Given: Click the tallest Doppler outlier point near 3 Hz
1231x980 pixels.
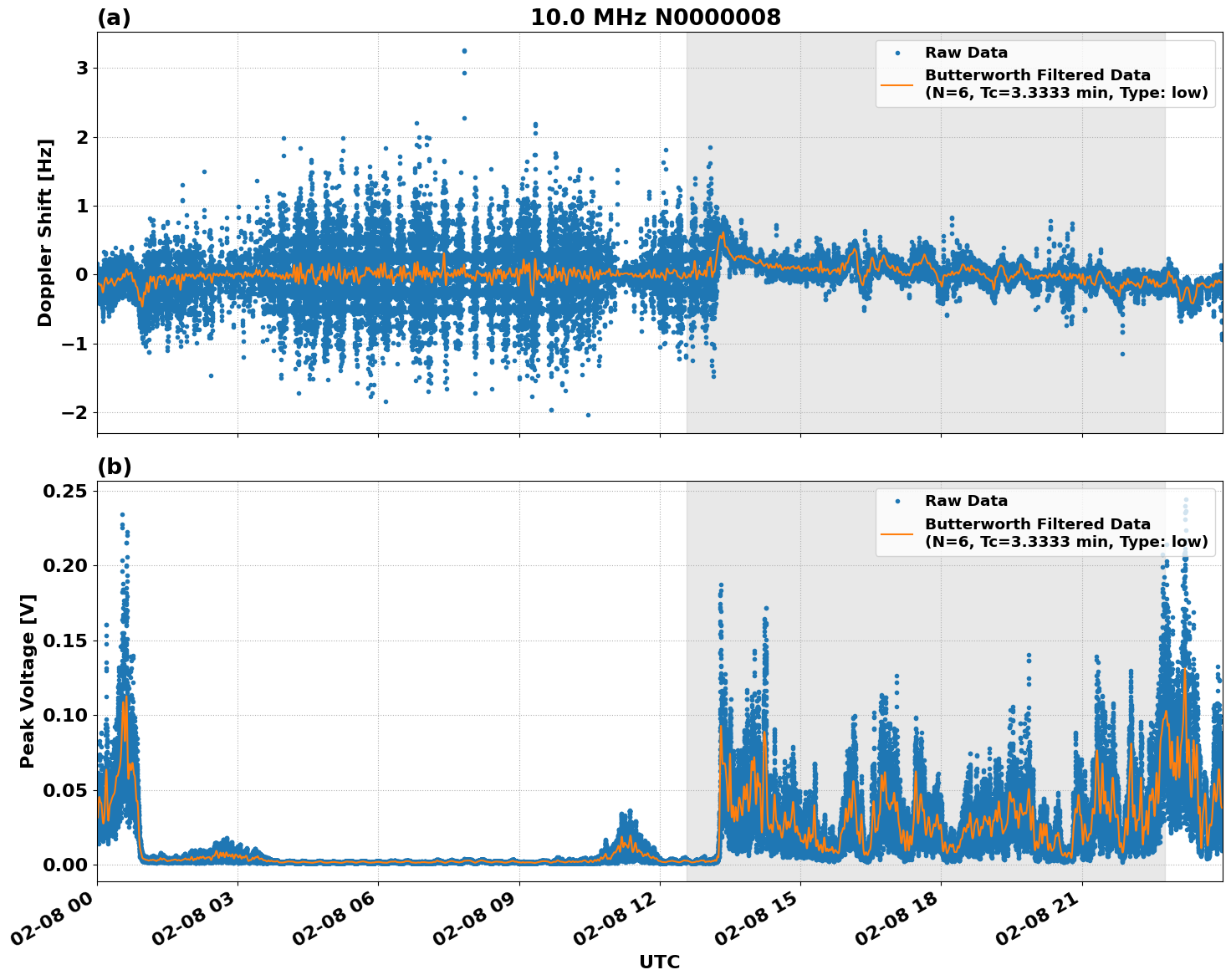Looking at the screenshot, I should pos(465,51).
